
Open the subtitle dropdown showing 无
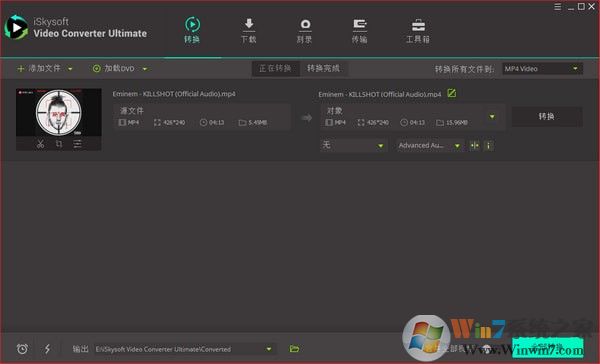353,145
